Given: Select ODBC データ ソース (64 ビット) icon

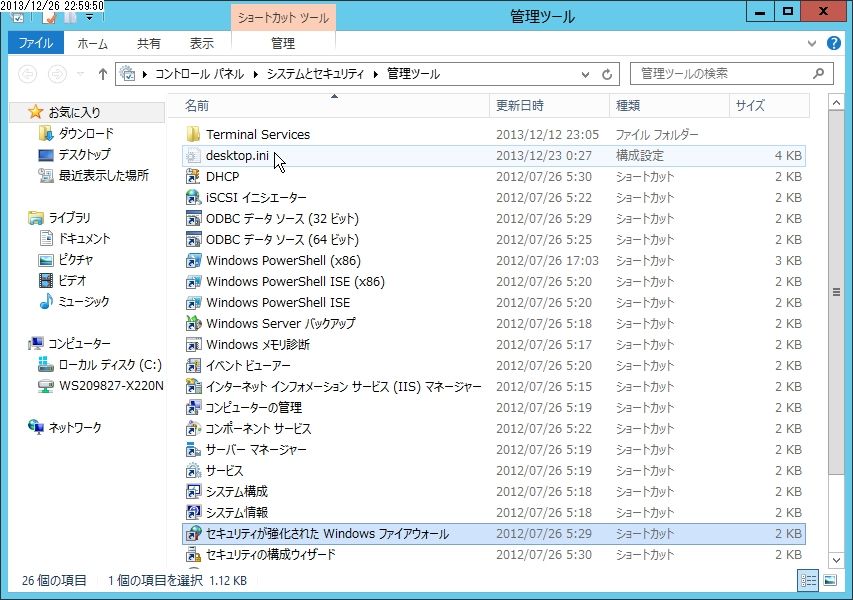Looking at the screenshot, I should 193,239.
